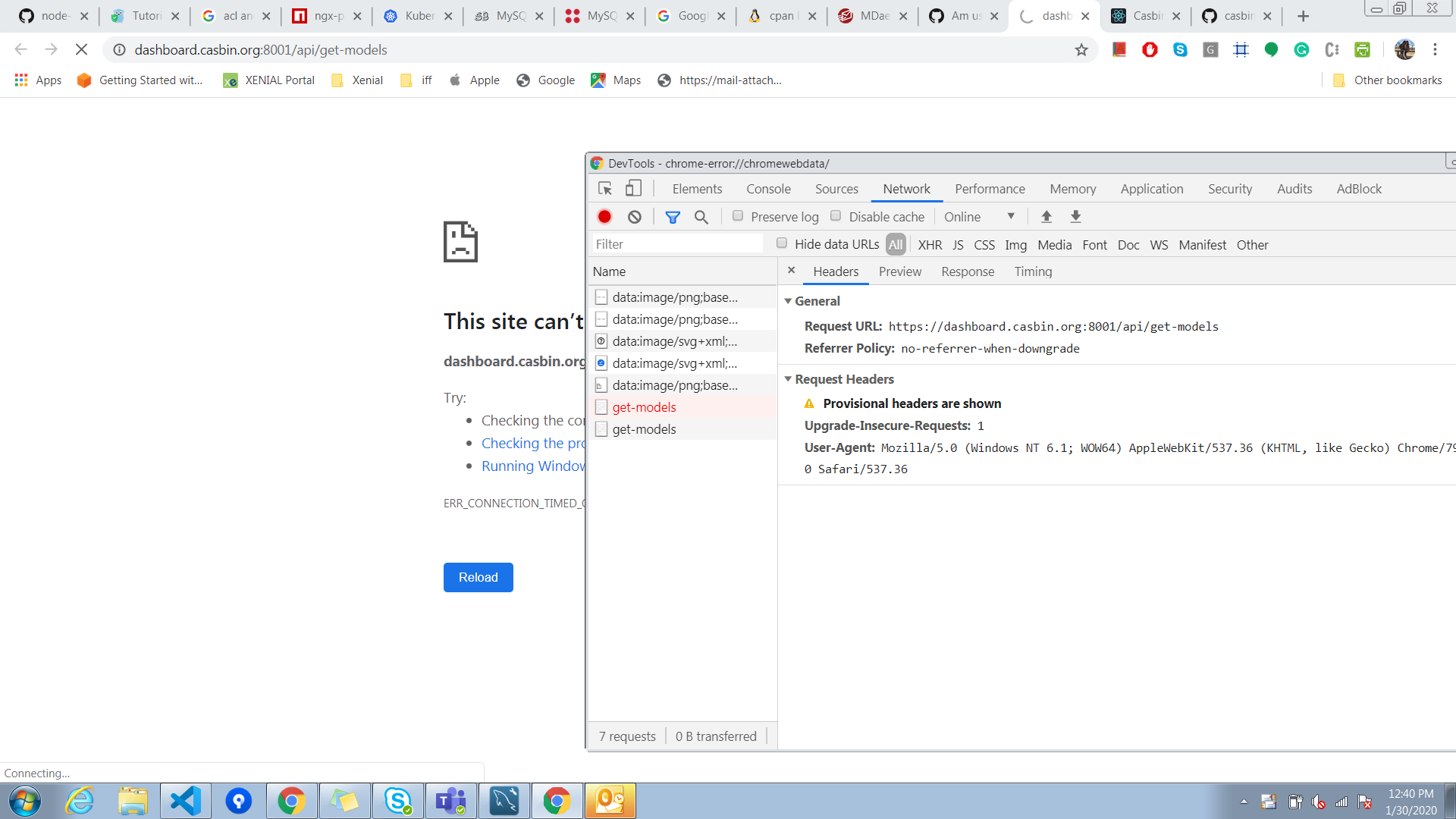Open the Preview tab for get-models
This screenshot has width=1456, height=819.
[x=900, y=271]
